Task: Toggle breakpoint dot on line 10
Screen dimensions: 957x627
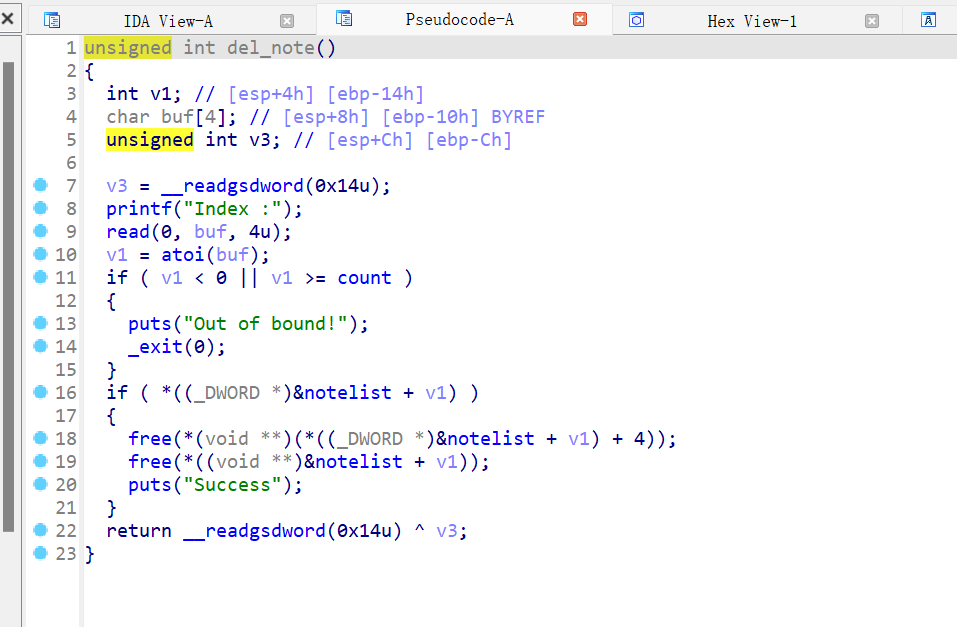Action: point(40,254)
